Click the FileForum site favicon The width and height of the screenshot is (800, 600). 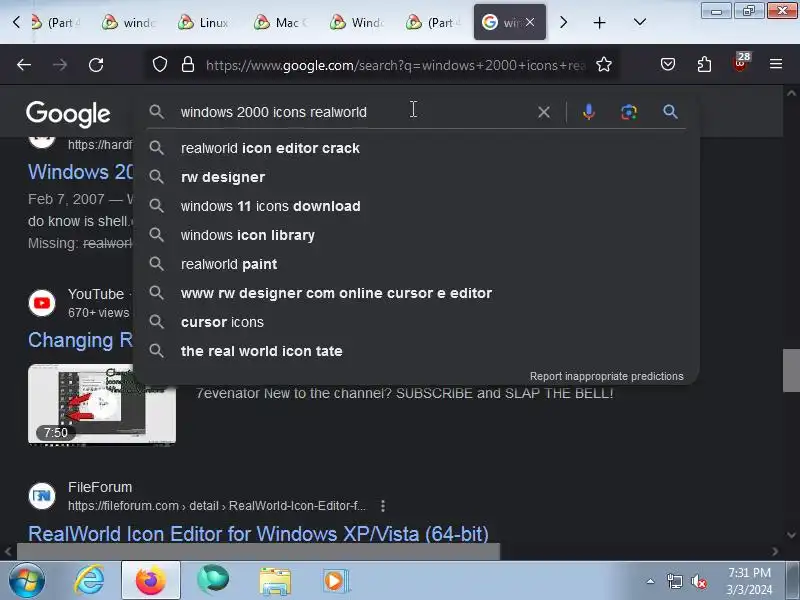42,495
